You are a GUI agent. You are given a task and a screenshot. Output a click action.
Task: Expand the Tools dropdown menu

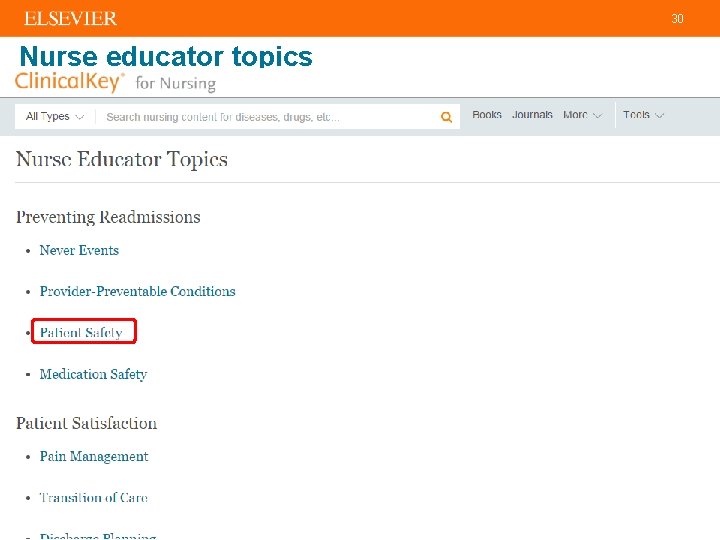tap(643, 115)
